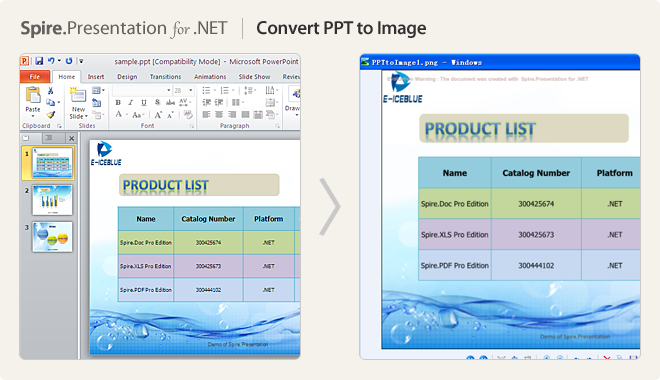Open the File backstage button
The image size is (660, 380).
click(35, 77)
